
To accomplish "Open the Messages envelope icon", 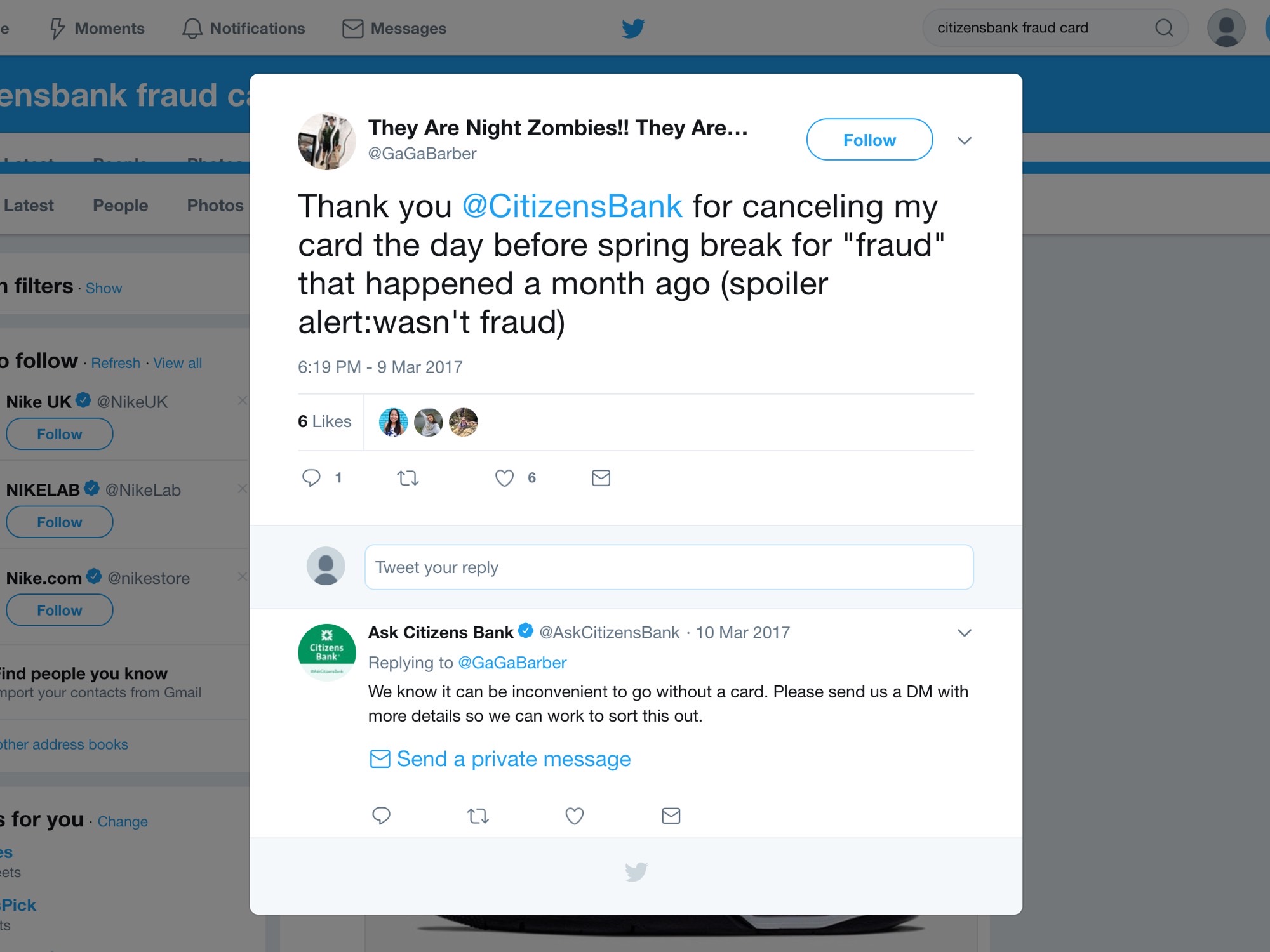I will [352, 28].
